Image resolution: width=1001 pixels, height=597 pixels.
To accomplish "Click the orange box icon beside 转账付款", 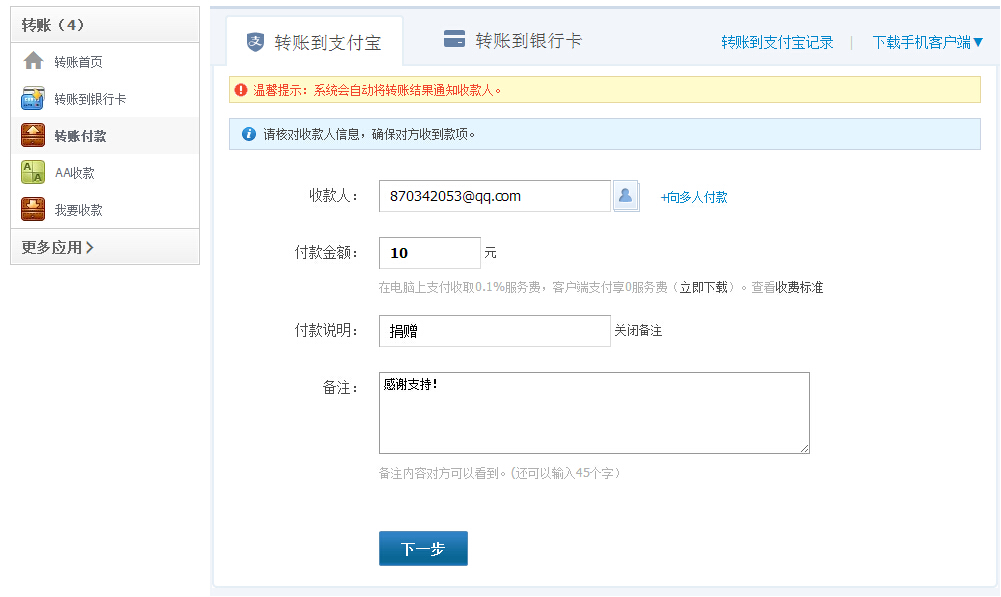I will click(33, 135).
